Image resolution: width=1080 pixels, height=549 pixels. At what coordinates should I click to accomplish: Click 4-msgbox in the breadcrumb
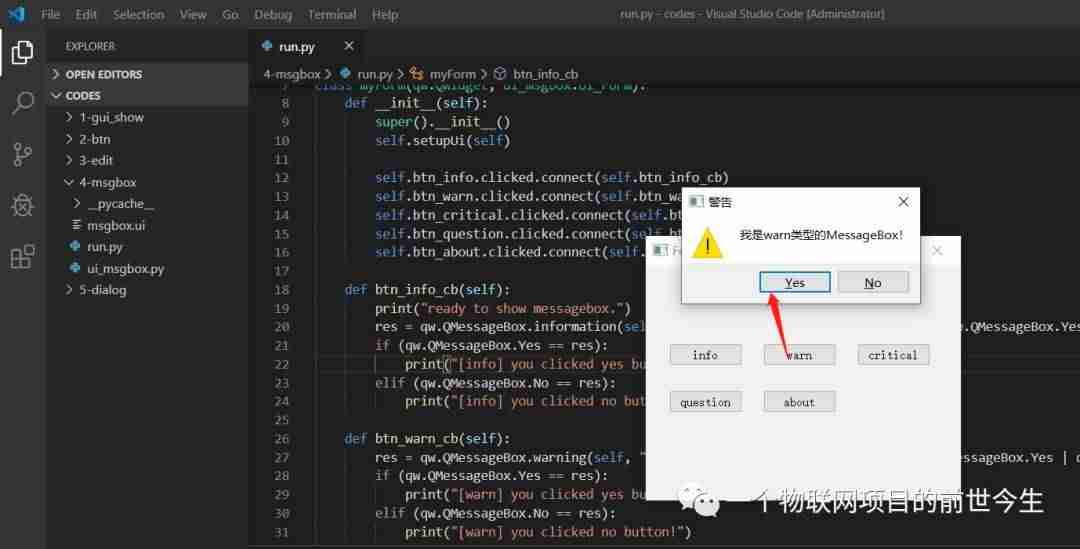(x=292, y=74)
